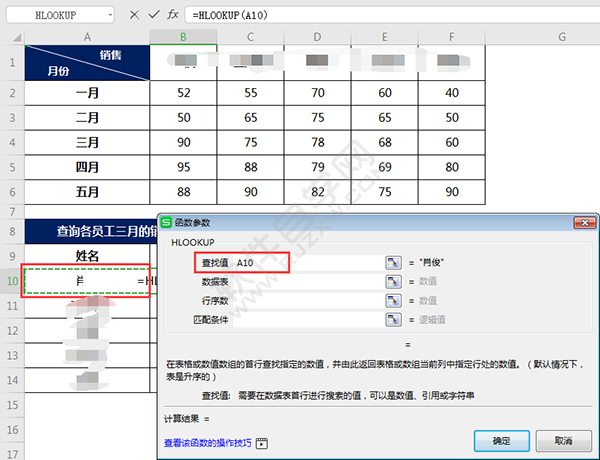Click the video tips icon beside the link
600x460 pixels.
tap(262, 443)
